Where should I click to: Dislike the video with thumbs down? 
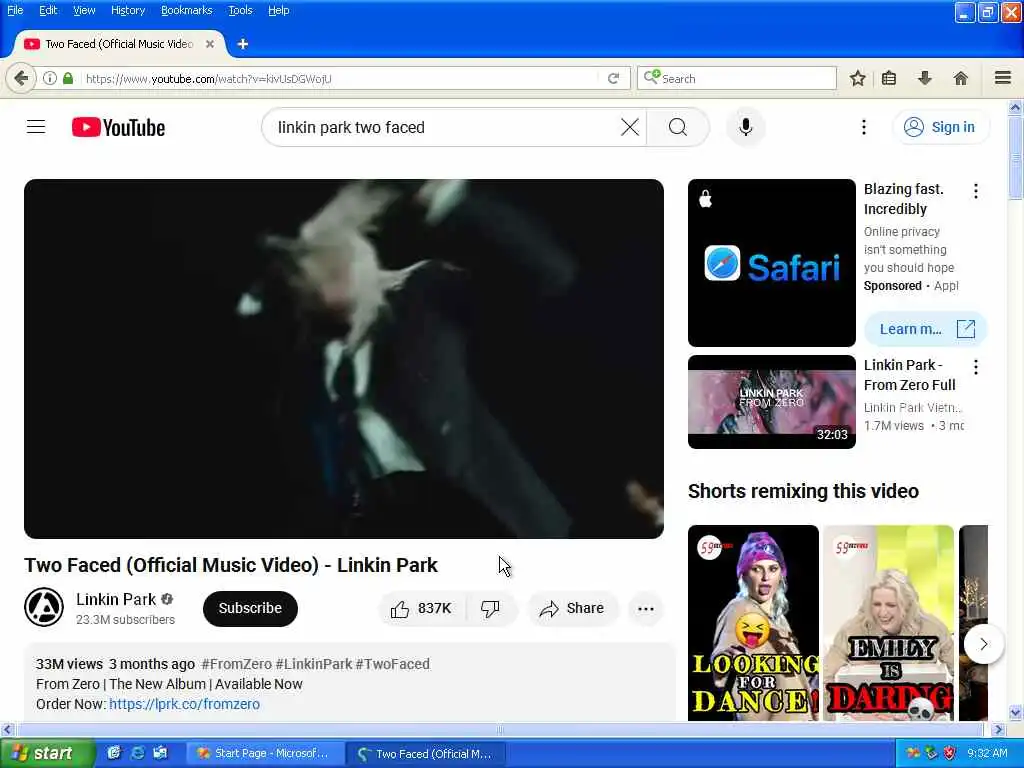click(x=490, y=609)
